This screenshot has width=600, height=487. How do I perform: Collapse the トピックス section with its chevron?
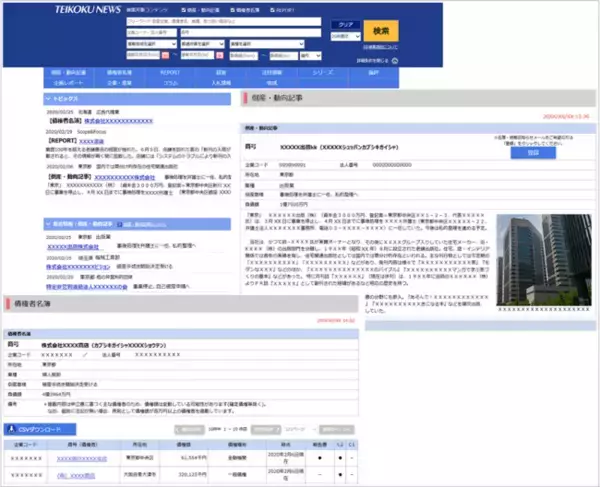pos(48,100)
